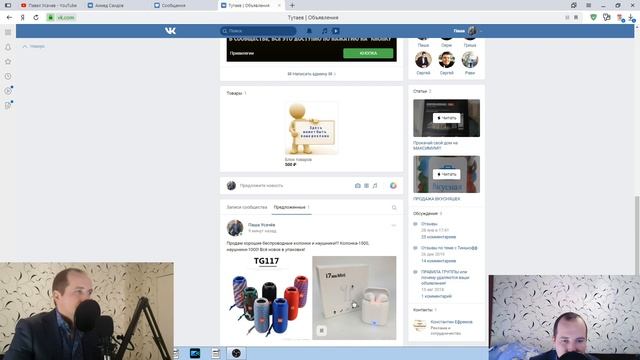Open the product placeholder image in Товары
This screenshot has width=640, height=360.
[311, 129]
